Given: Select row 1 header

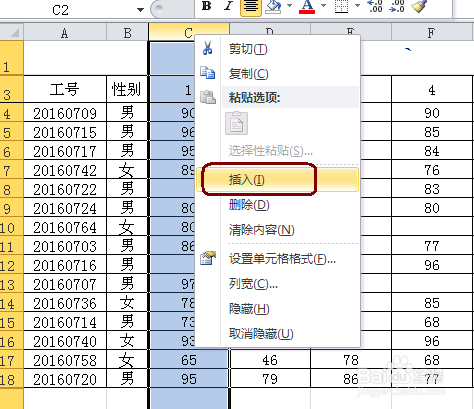Looking at the screenshot, I should tap(12, 58).
